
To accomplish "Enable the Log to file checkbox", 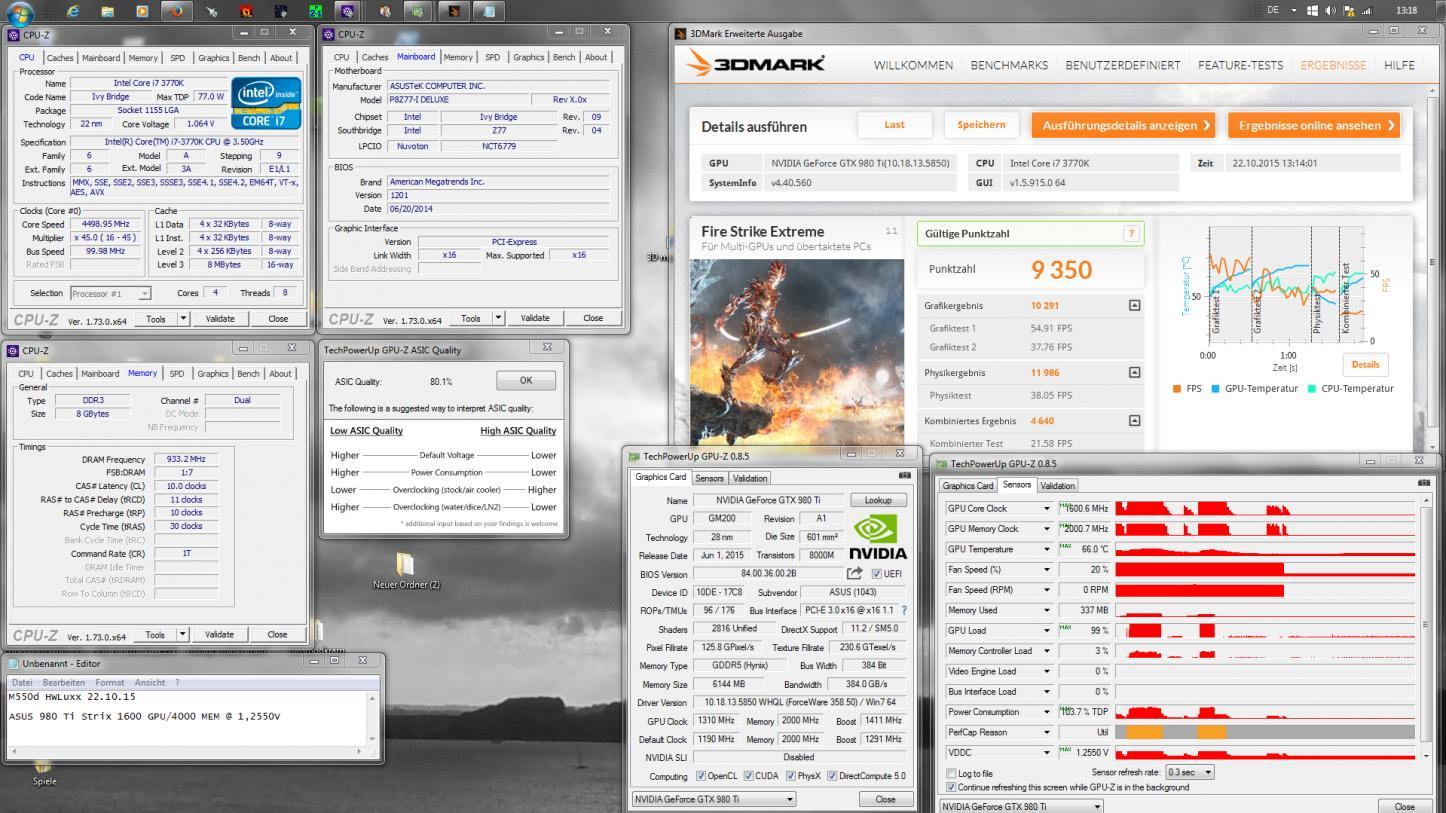I will tap(950, 773).
